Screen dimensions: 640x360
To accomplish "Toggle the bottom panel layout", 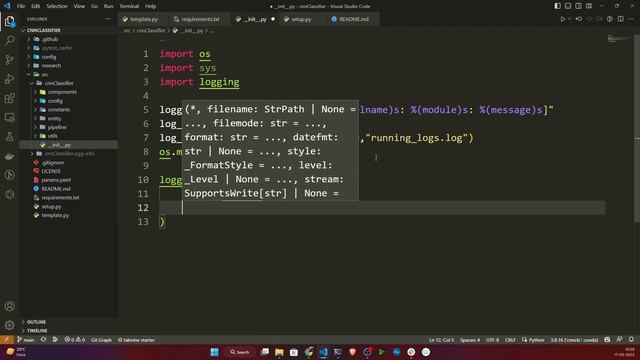I will (568, 6).
